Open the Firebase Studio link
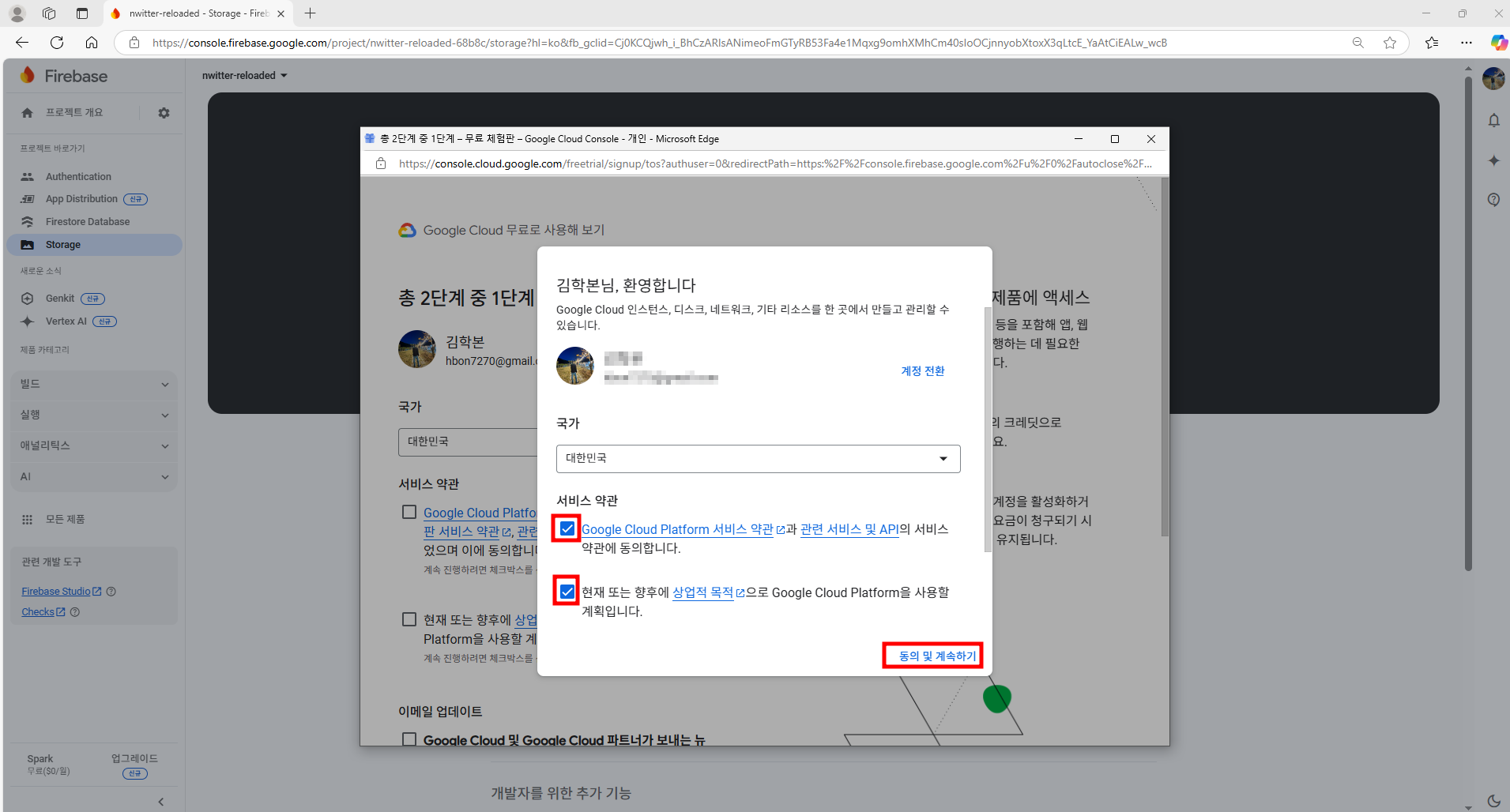The image size is (1510, 812). (61, 592)
